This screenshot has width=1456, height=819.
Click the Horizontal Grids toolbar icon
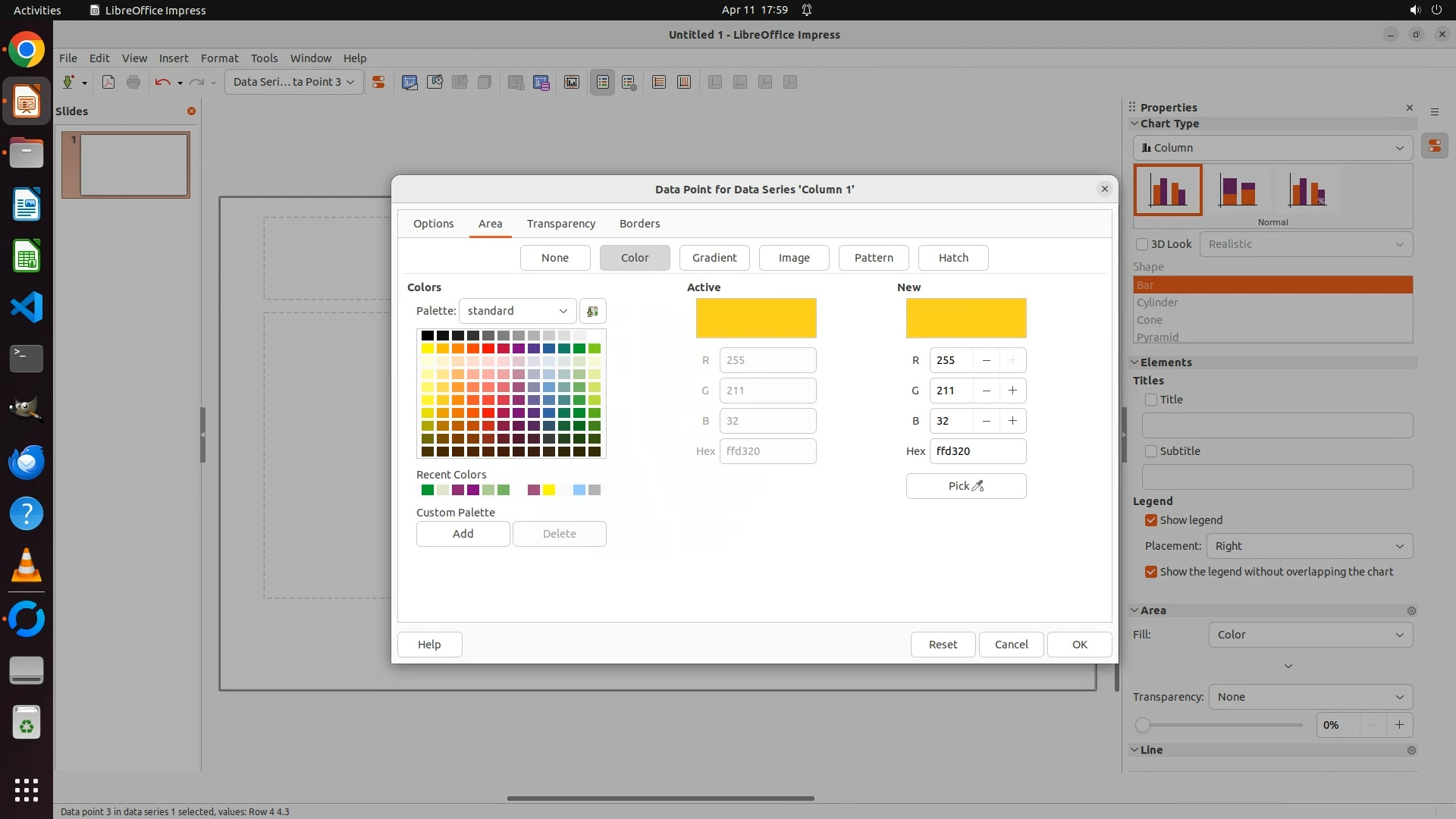pos(658,82)
